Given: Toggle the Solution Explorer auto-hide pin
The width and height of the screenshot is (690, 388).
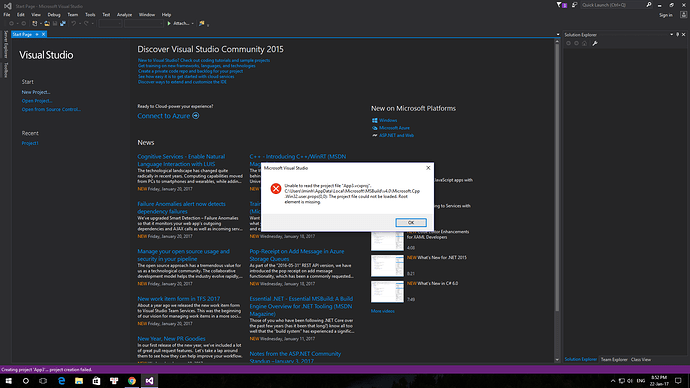Looking at the screenshot, I should tap(678, 34).
